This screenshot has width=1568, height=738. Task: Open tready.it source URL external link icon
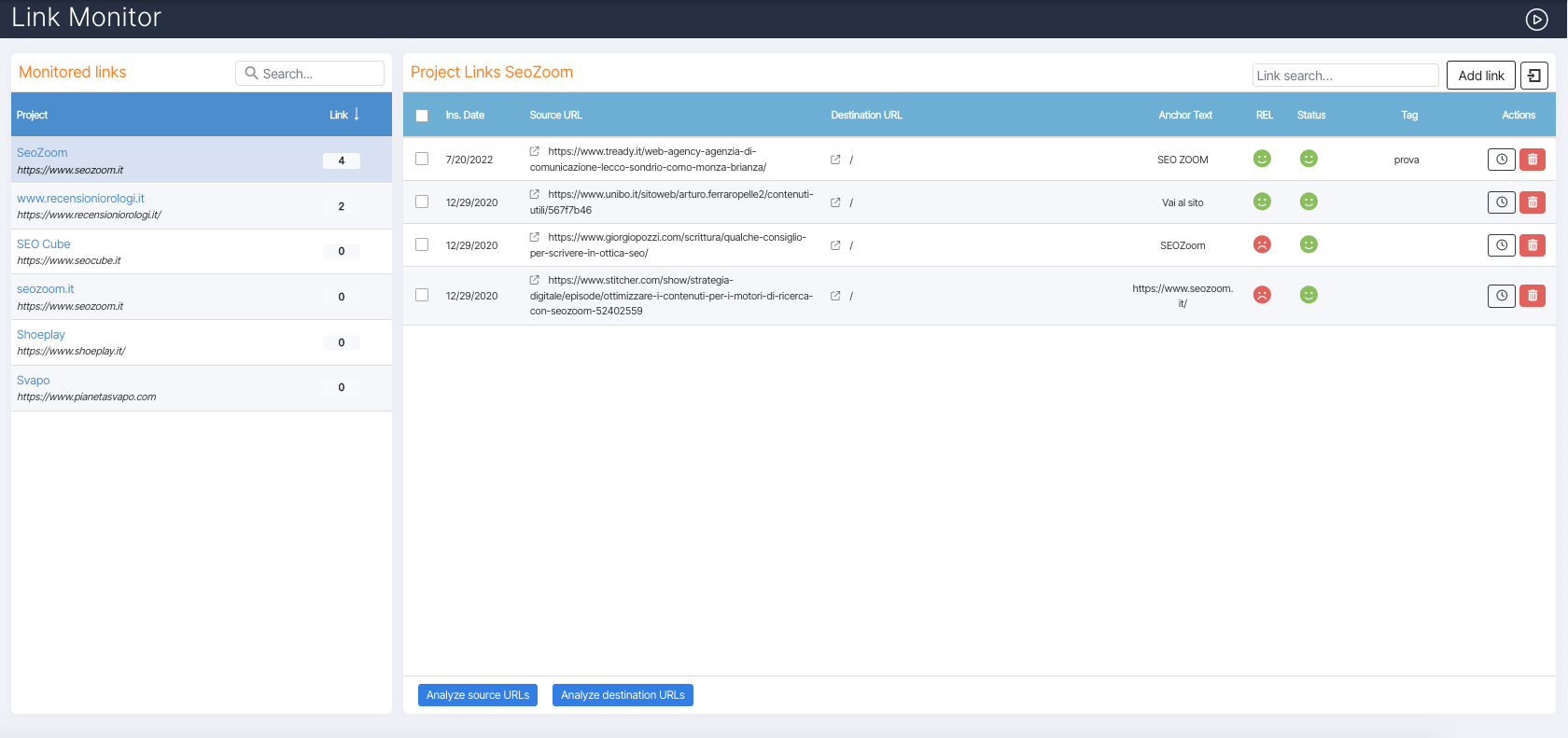tap(535, 151)
